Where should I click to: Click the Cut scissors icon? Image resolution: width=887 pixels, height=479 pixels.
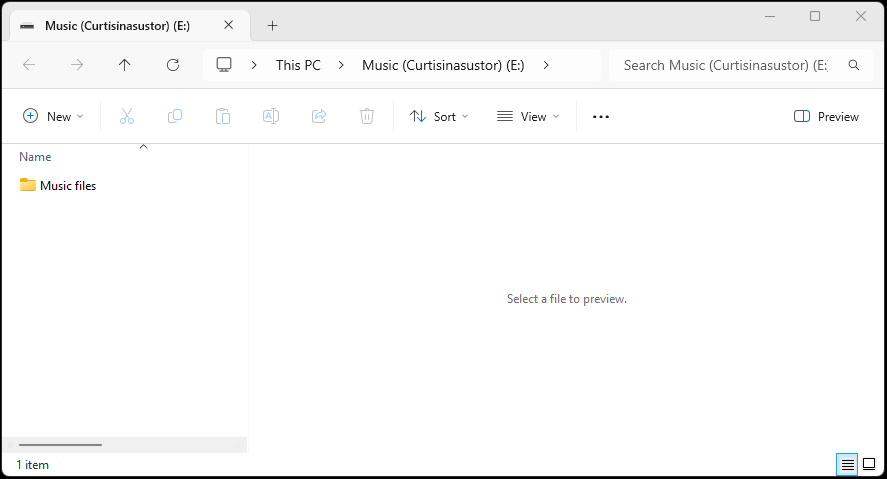127,117
